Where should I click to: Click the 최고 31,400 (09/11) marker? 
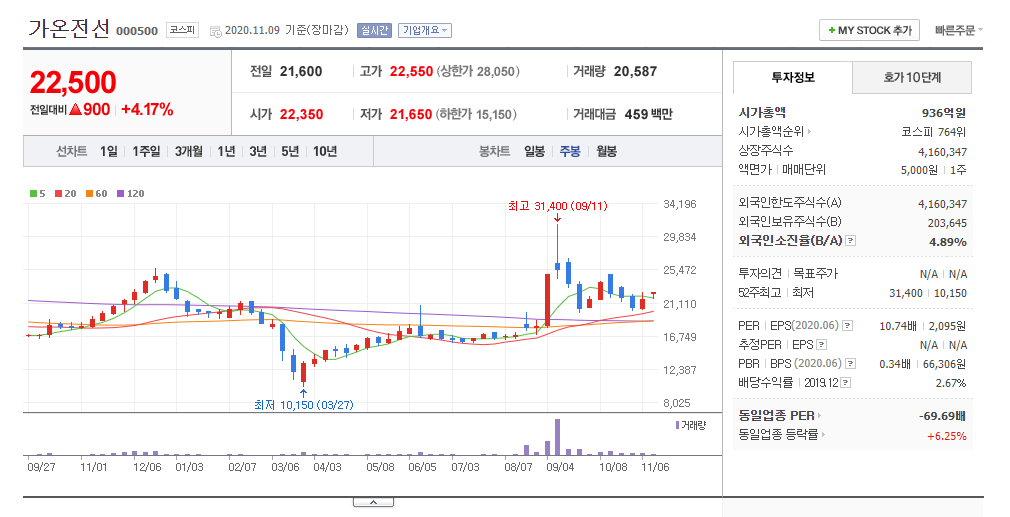[558, 206]
